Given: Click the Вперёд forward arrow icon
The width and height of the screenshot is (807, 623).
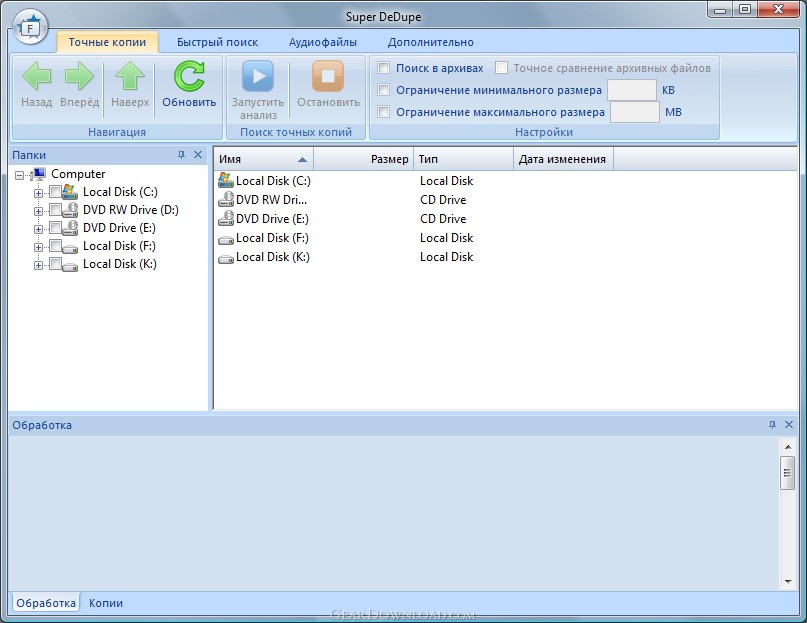Looking at the screenshot, I should (79, 76).
